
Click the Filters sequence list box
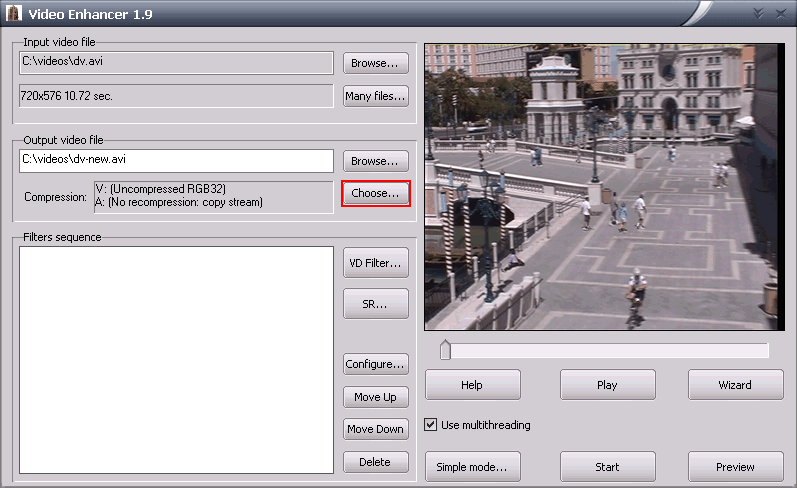pyautogui.click(x=176, y=360)
